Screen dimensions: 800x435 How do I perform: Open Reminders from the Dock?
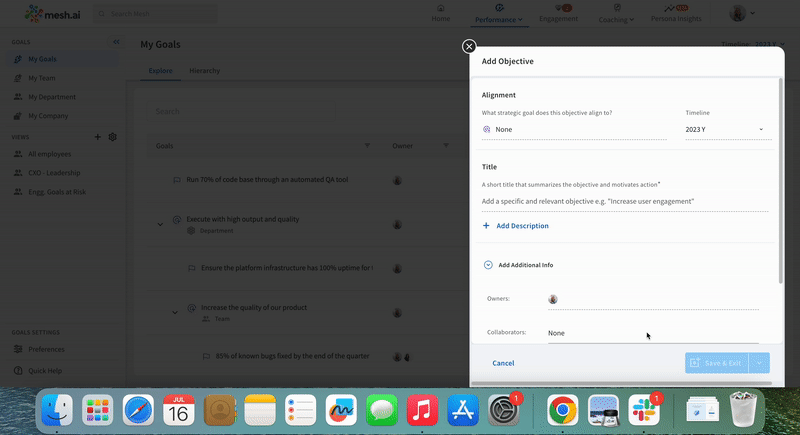pyautogui.click(x=301, y=410)
